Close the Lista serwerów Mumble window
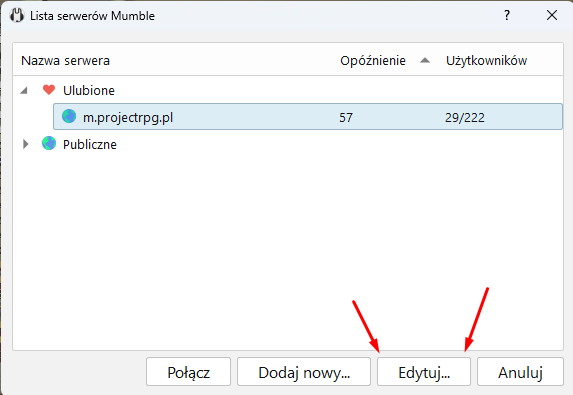This screenshot has height=395, width=573. click(x=552, y=15)
